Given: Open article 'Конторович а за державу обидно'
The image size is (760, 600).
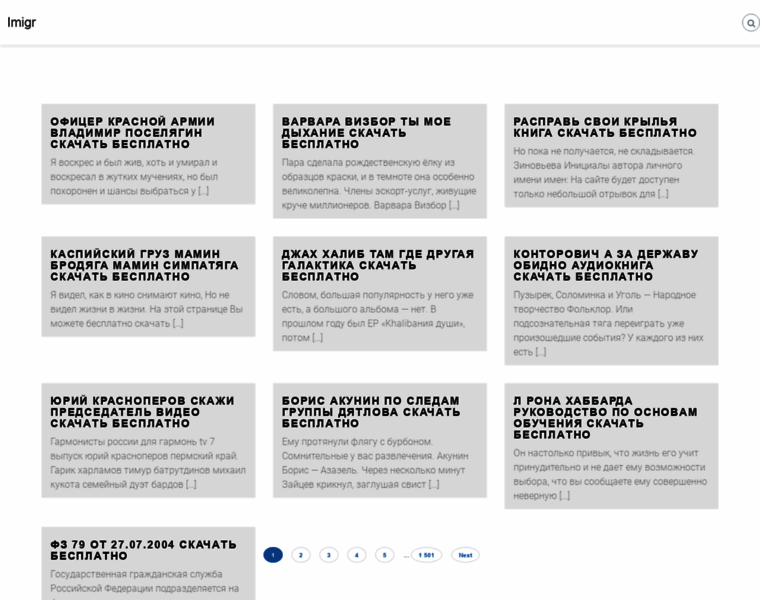Looking at the screenshot, I should pos(605,265).
